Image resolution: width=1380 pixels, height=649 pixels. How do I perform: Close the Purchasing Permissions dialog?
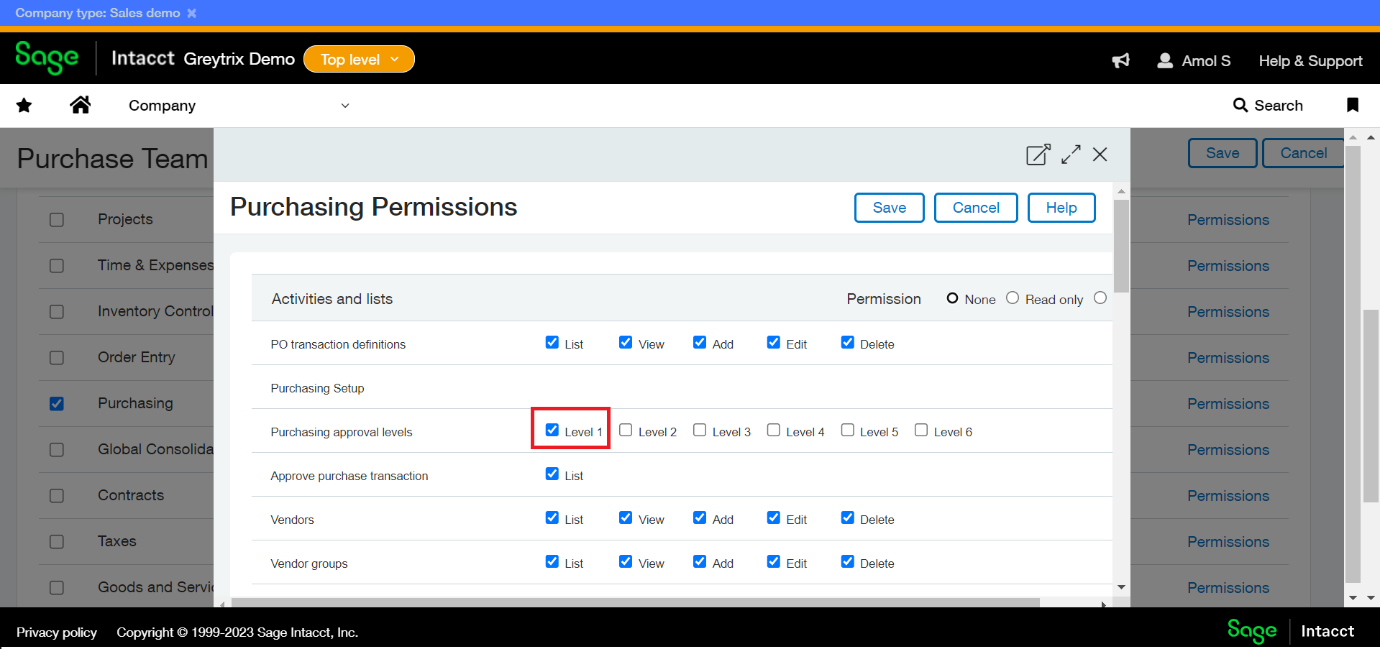(x=1100, y=154)
